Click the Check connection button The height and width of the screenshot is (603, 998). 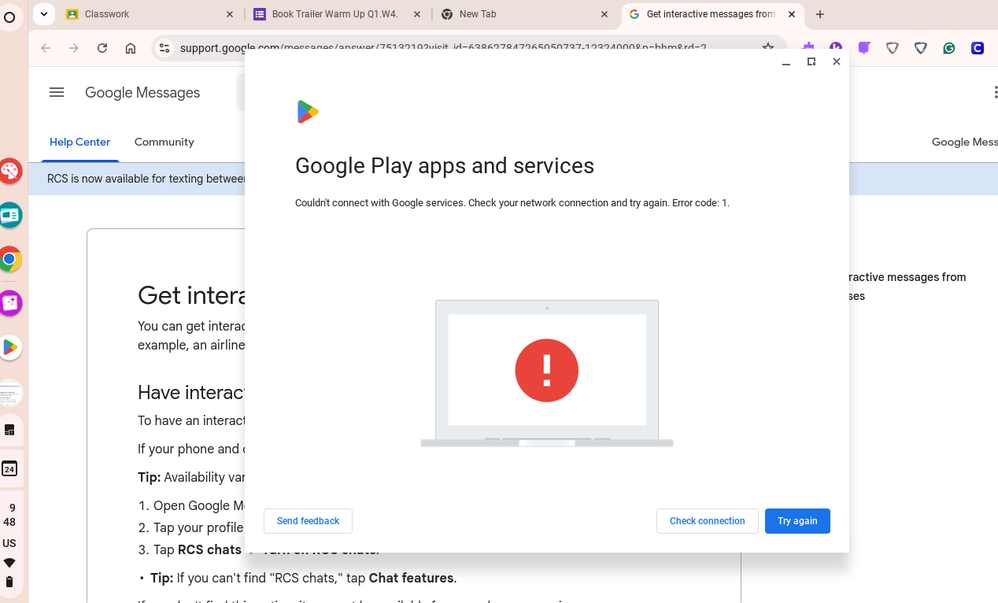[706, 521]
